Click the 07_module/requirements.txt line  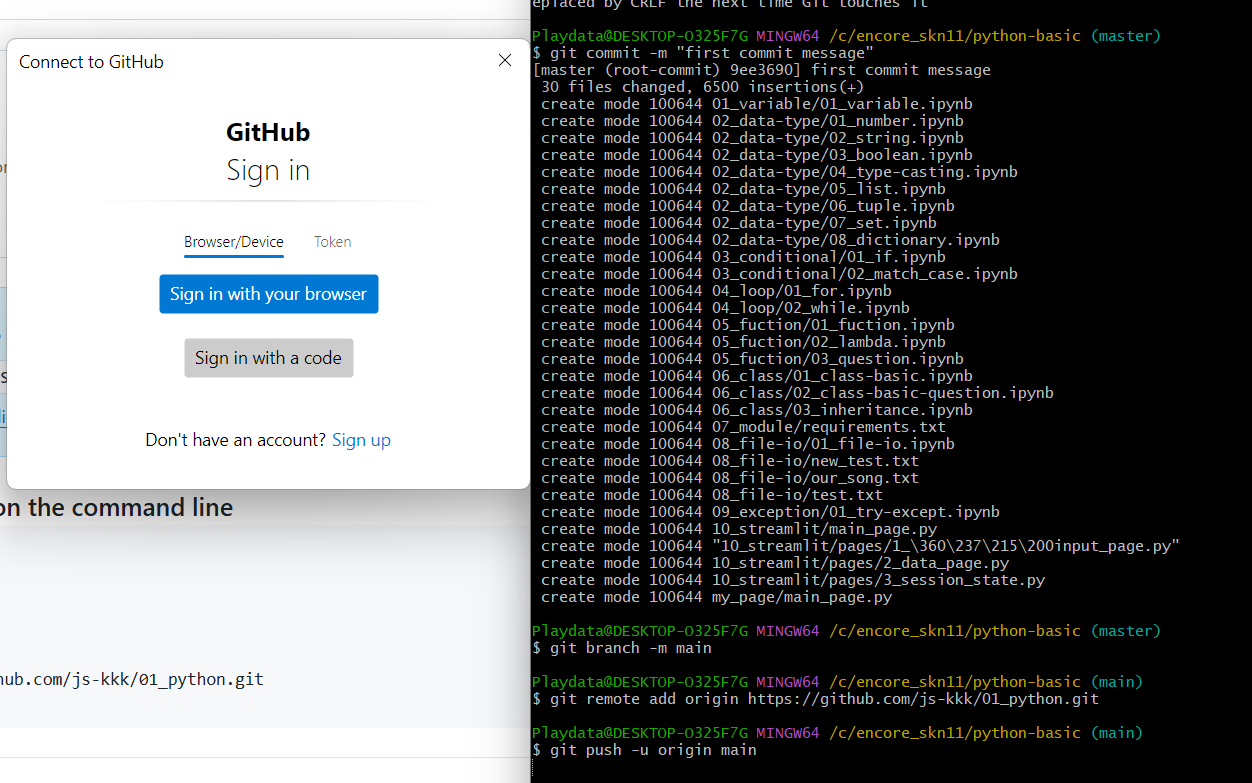coord(744,427)
